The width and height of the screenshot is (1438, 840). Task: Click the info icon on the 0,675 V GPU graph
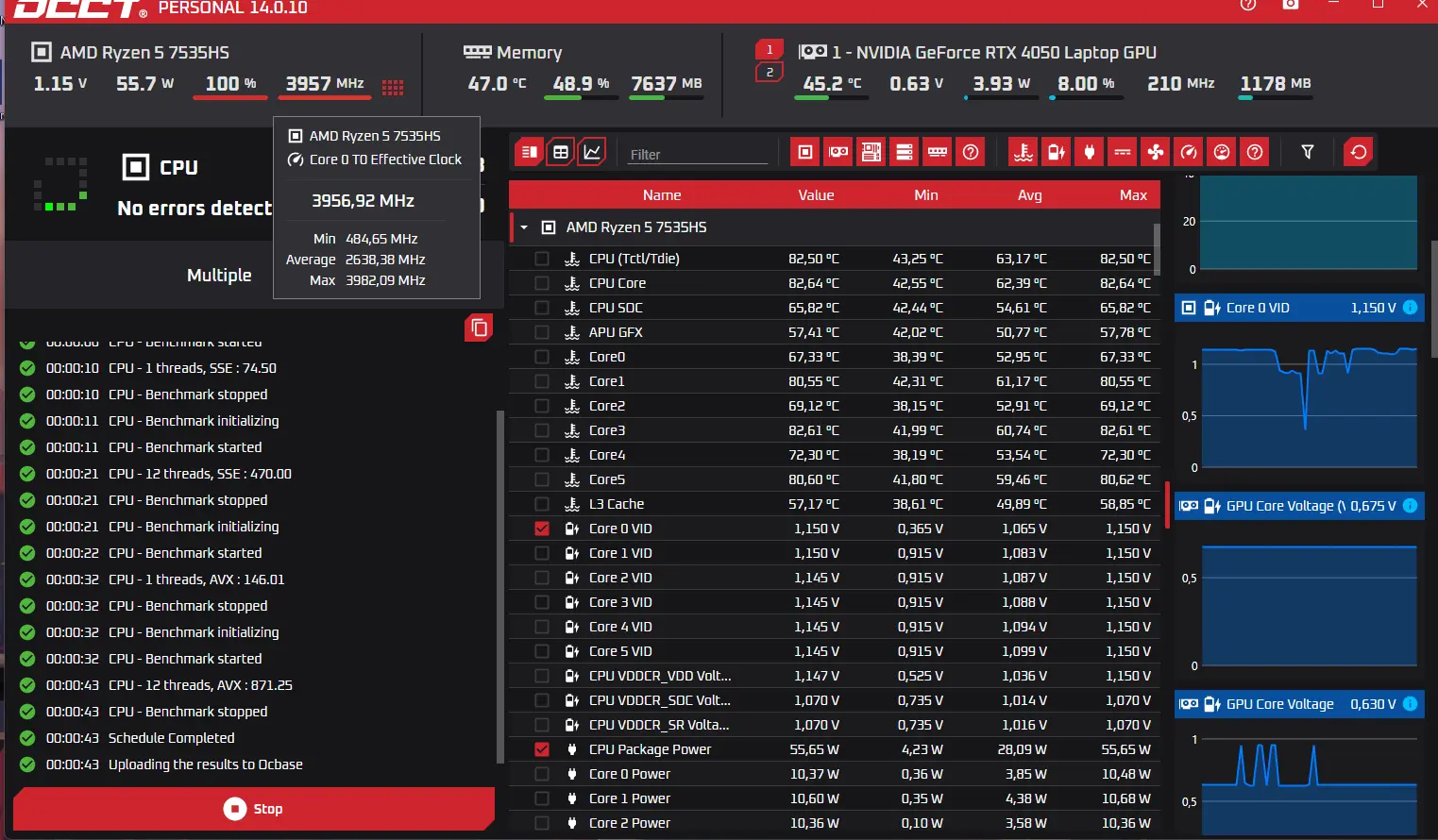point(1410,506)
